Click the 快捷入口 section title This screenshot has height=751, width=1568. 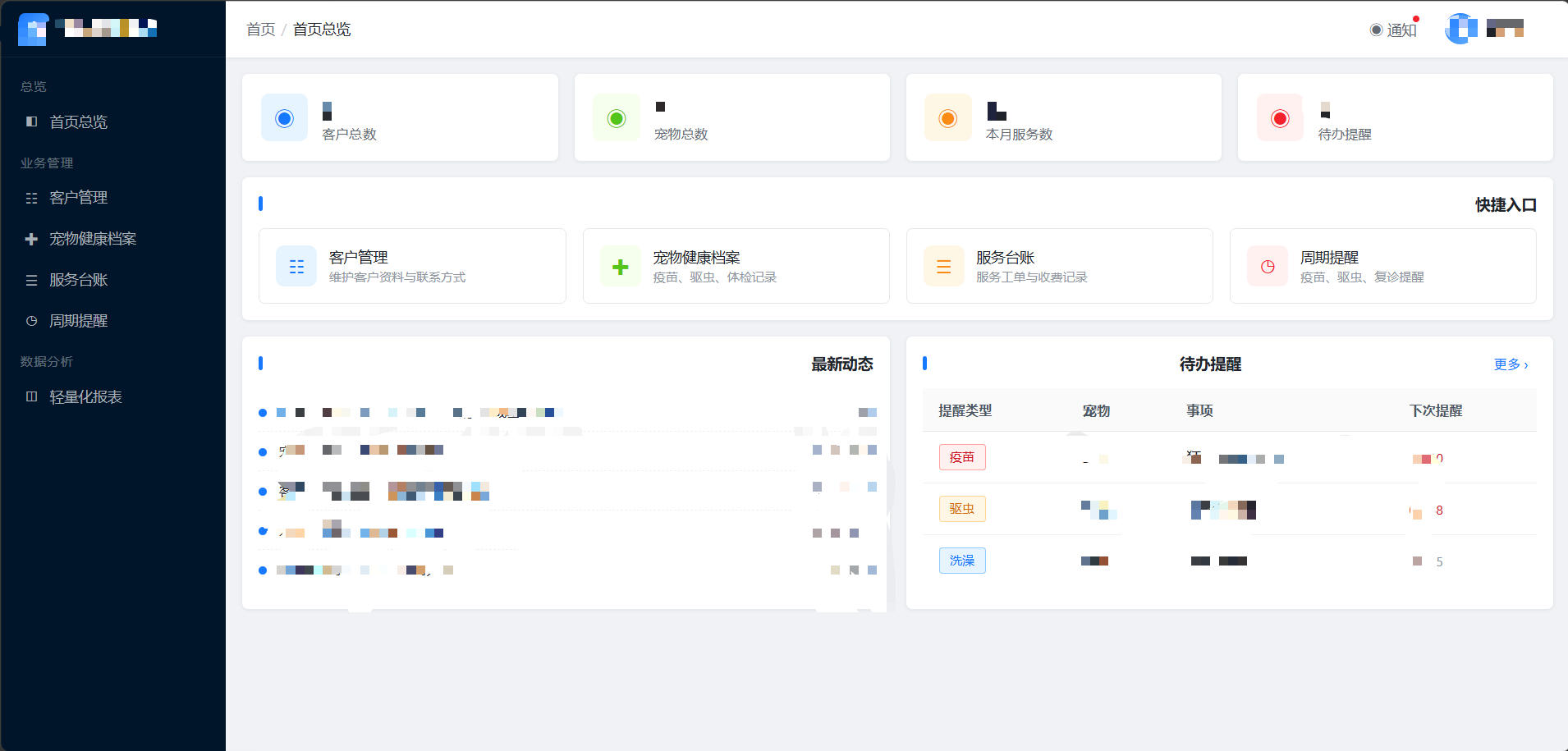[1506, 205]
